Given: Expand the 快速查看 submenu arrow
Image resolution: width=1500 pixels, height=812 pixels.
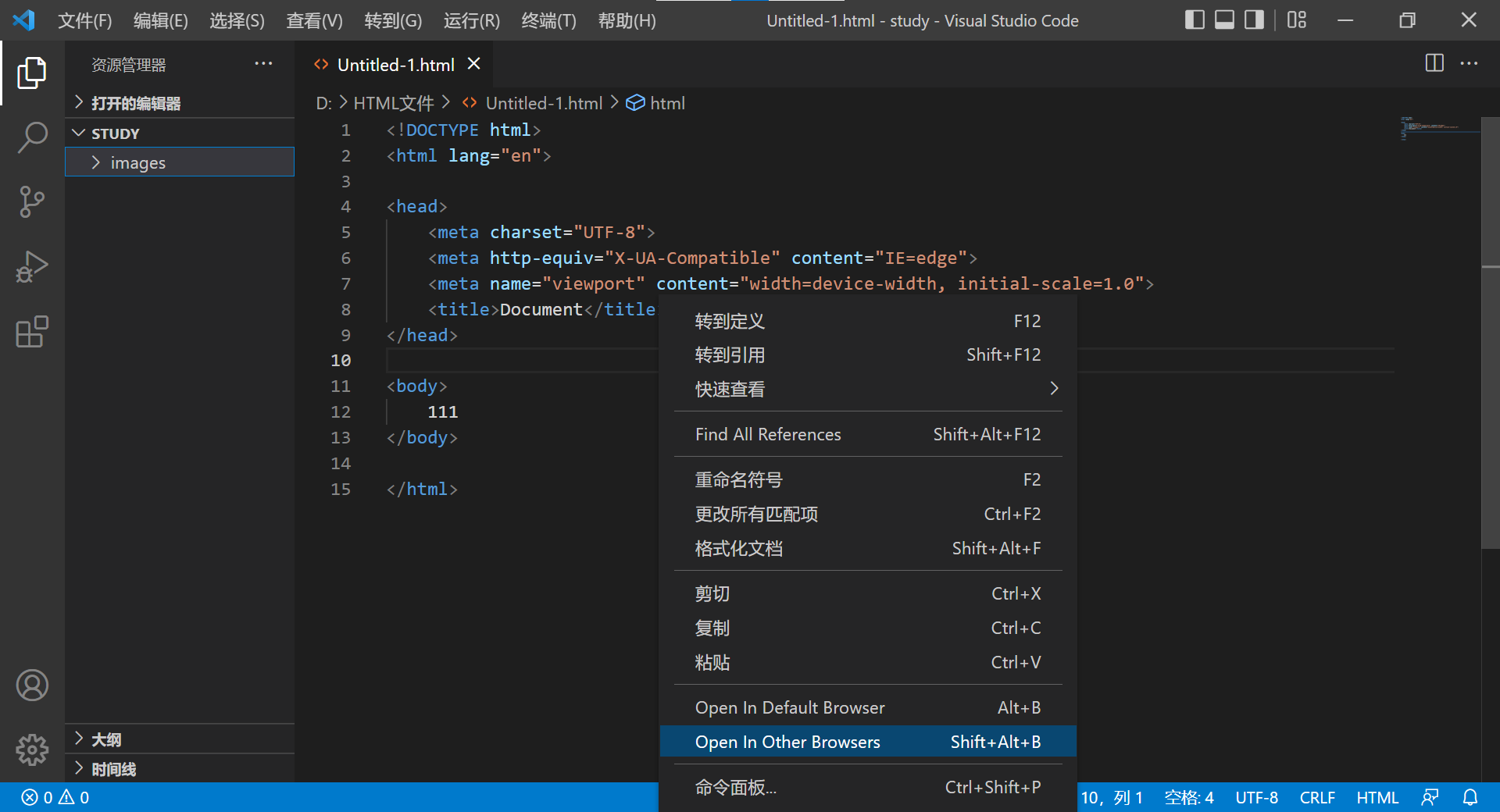Looking at the screenshot, I should point(1054,388).
